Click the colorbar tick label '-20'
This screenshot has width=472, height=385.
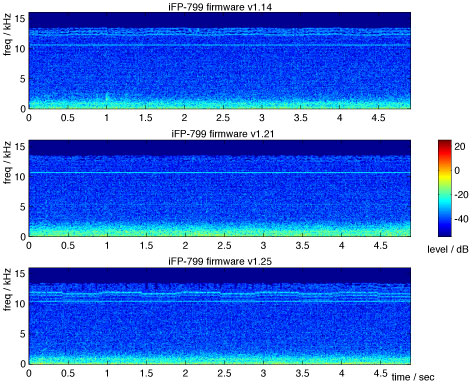click(461, 195)
